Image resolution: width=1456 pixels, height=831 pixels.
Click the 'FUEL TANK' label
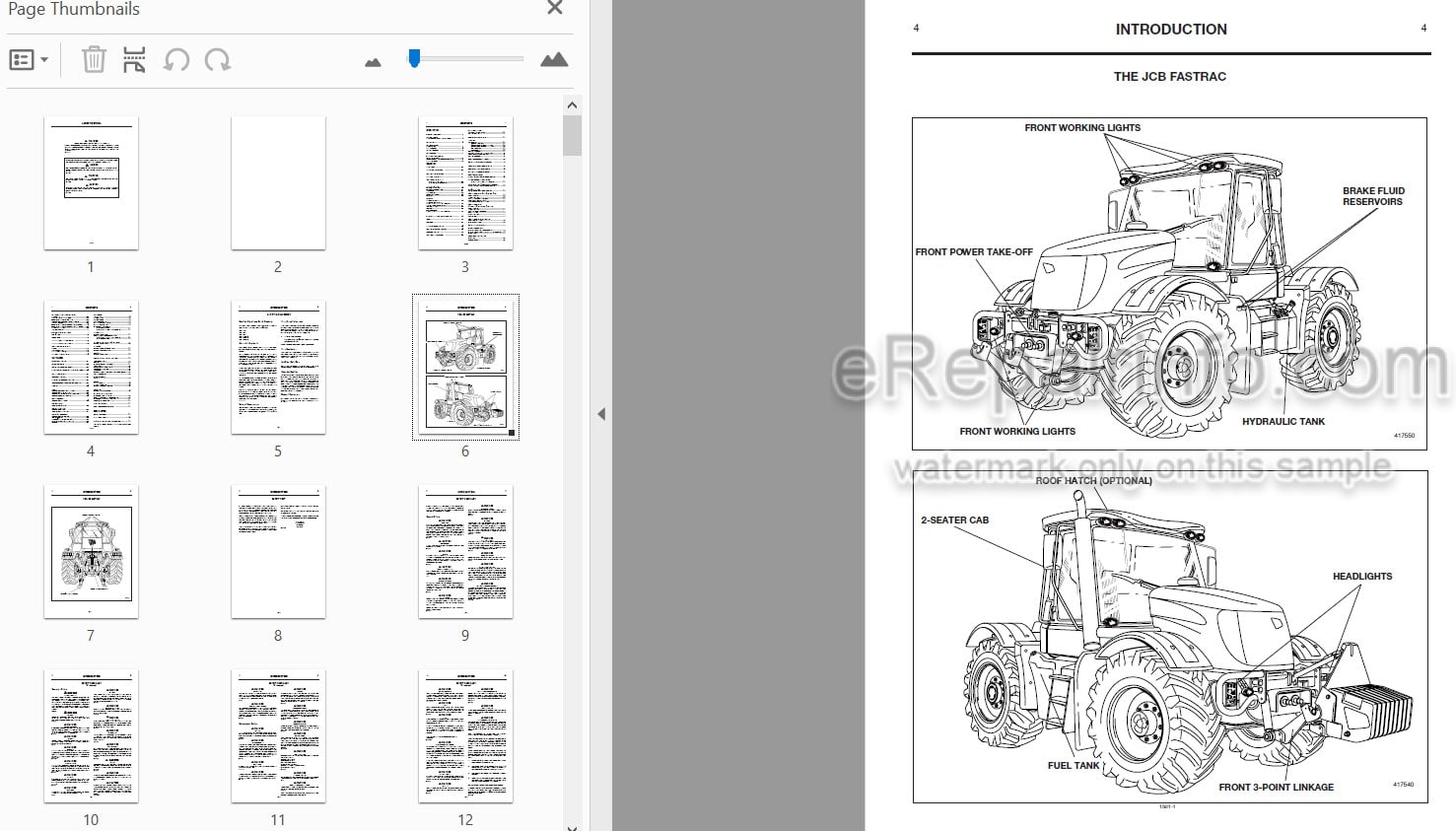[1074, 765]
